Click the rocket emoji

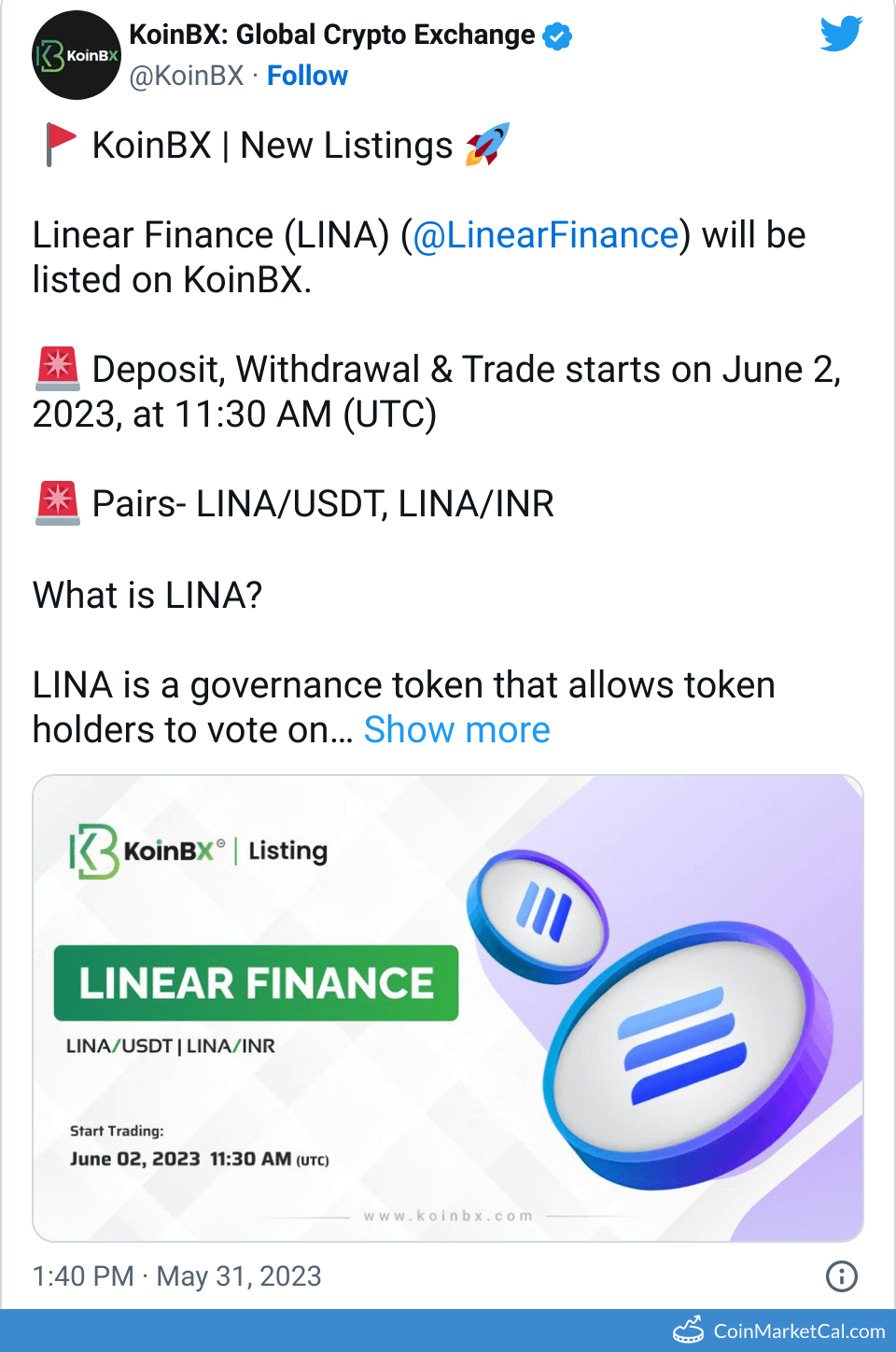(x=487, y=145)
